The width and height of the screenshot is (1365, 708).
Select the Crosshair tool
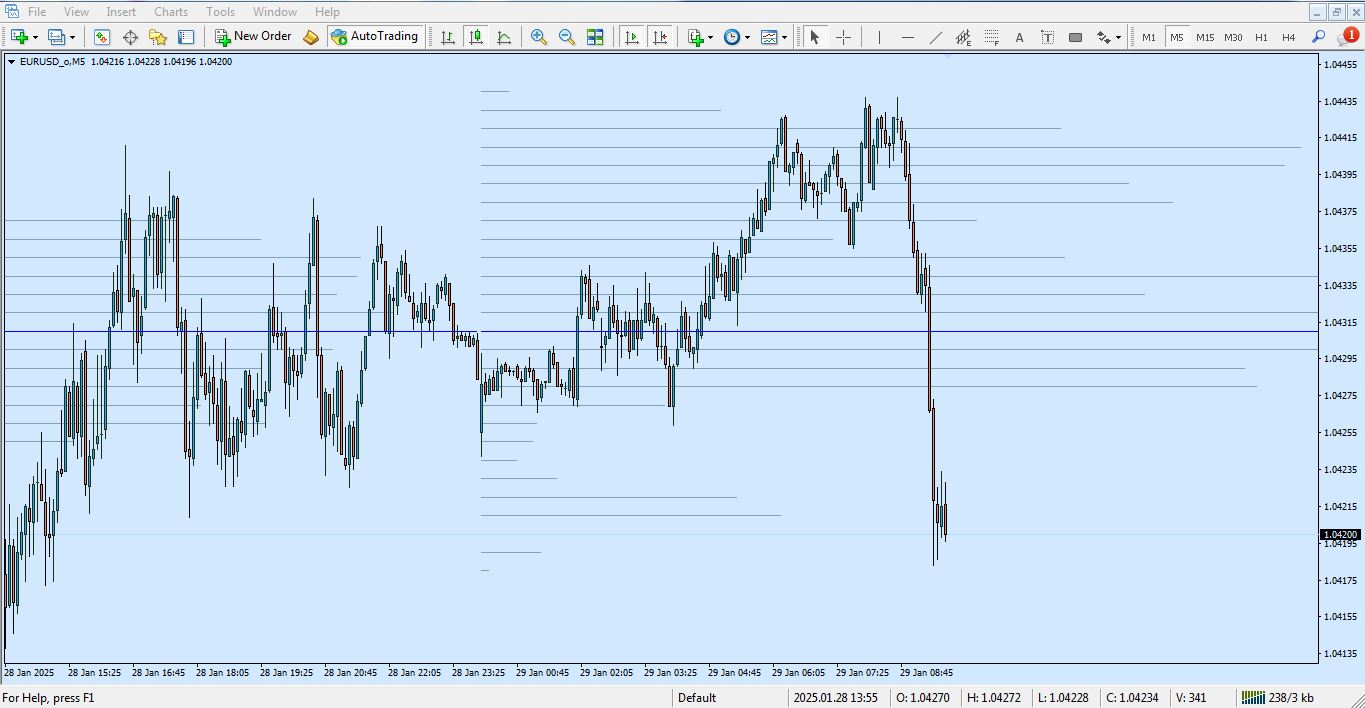coord(843,37)
